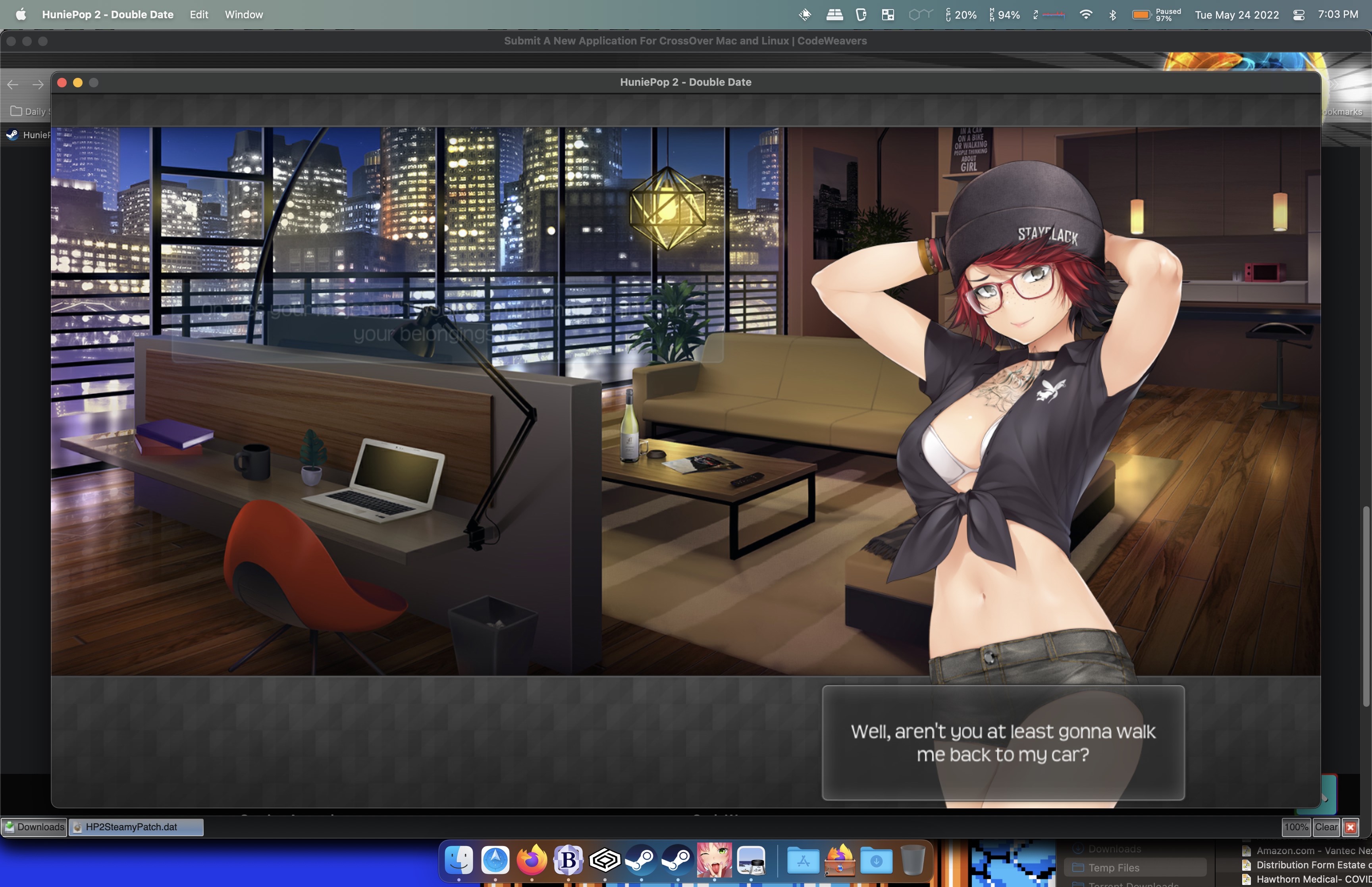Click the Clear button in the download bar

click(1326, 827)
